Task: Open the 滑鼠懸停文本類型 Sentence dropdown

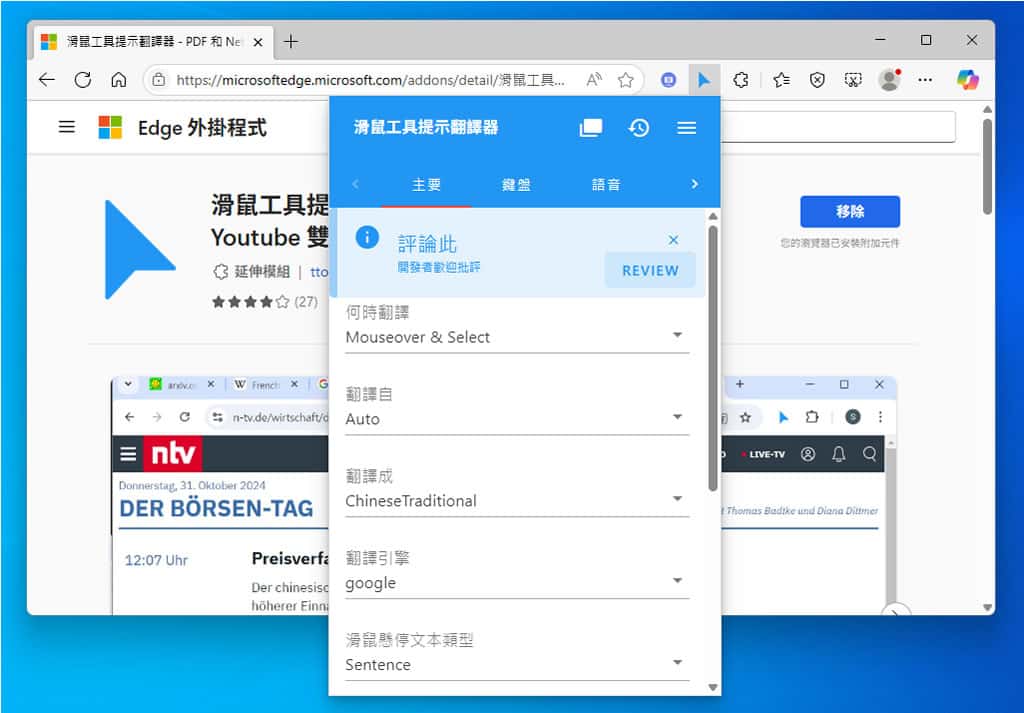Action: (x=517, y=664)
